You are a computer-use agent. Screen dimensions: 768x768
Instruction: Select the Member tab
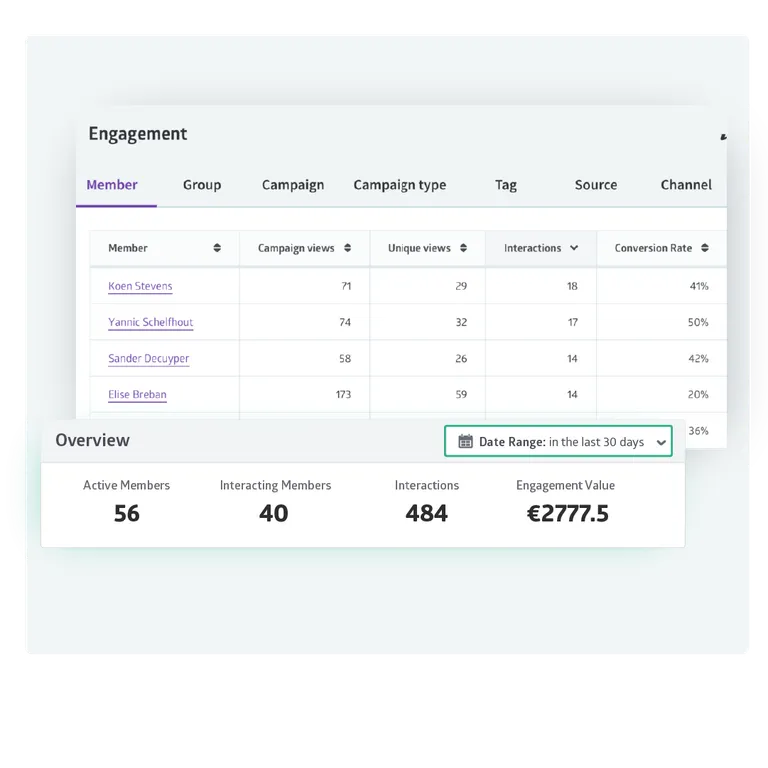tap(112, 185)
